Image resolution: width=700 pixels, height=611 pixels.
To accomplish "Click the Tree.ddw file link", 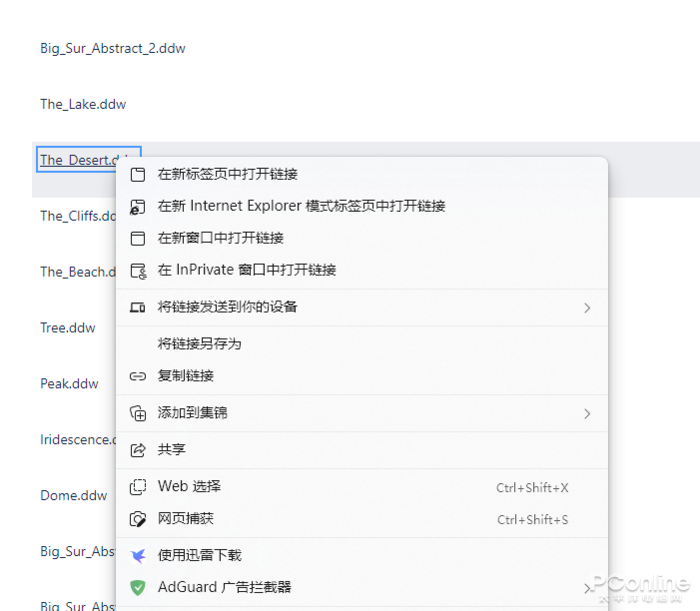I will 68,328.
